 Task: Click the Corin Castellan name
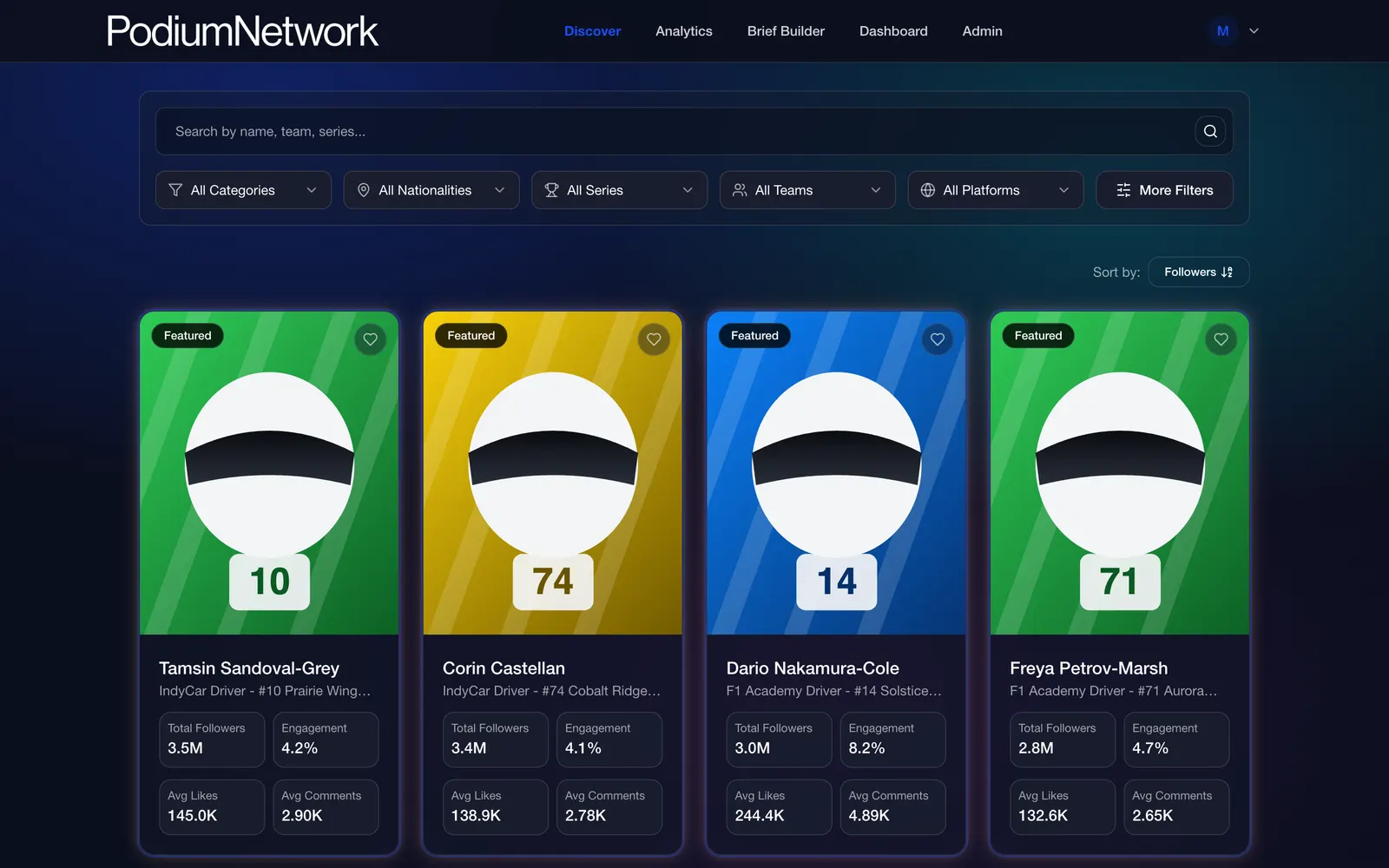[504, 668]
